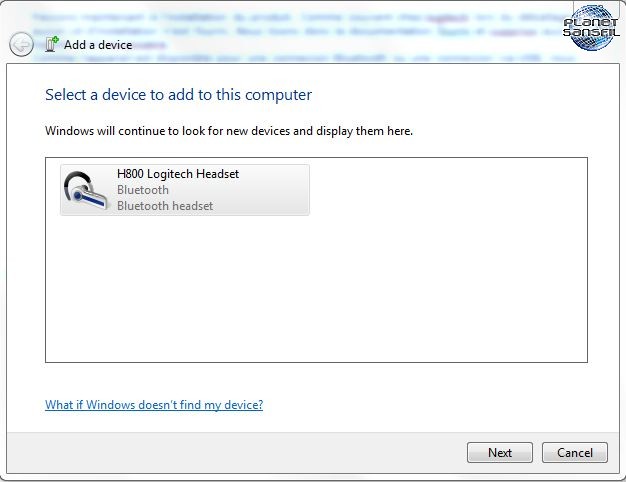Click the "H800 Logitech Headset" device name
The image size is (626, 482).
(178, 174)
